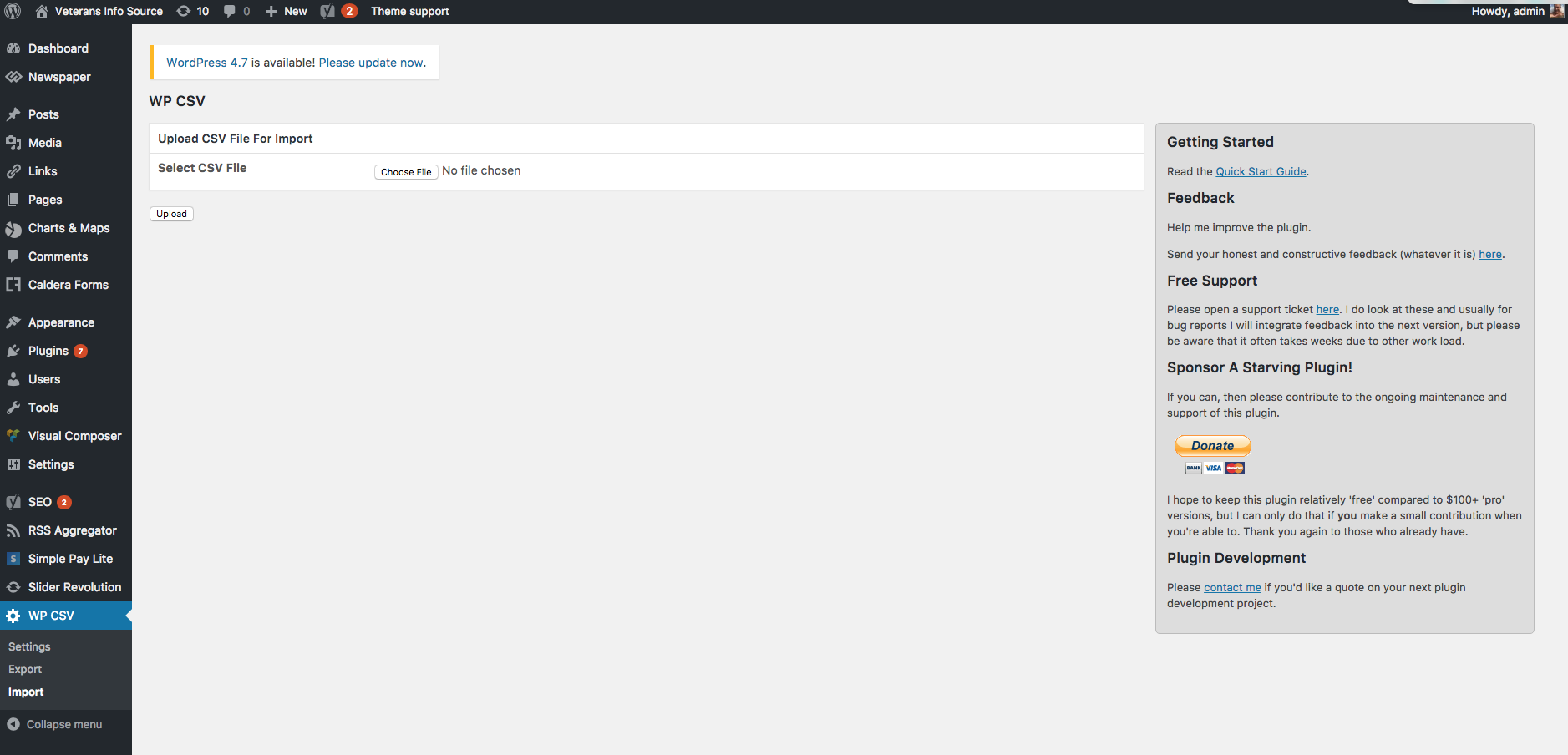Image resolution: width=1568 pixels, height=755 pixels.
Task: Click the contact me link
Action: coord(1232,587)
